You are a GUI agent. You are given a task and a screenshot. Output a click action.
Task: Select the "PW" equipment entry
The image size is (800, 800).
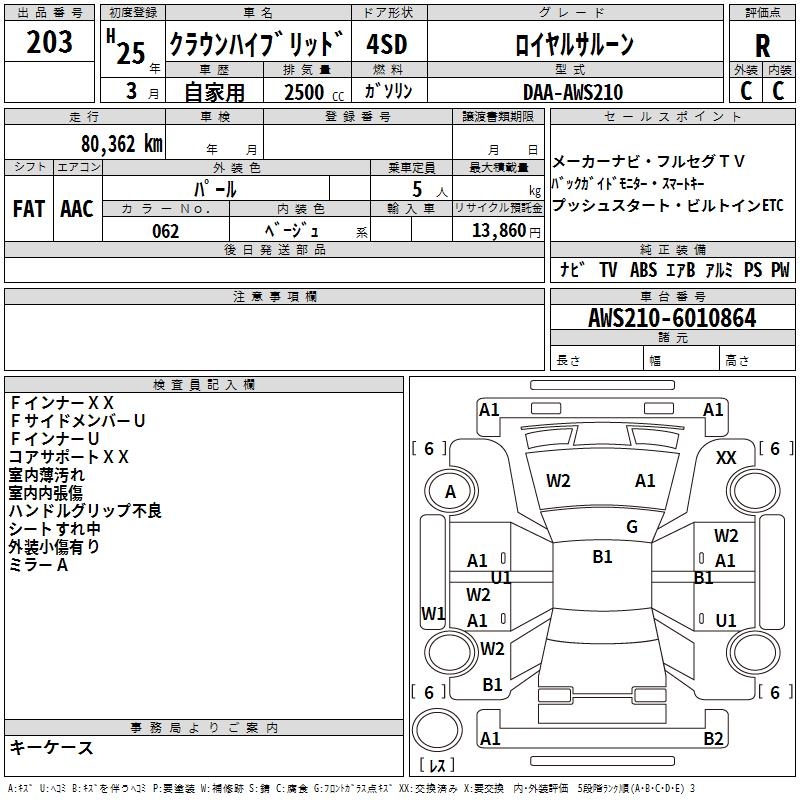tap(780, 269)
